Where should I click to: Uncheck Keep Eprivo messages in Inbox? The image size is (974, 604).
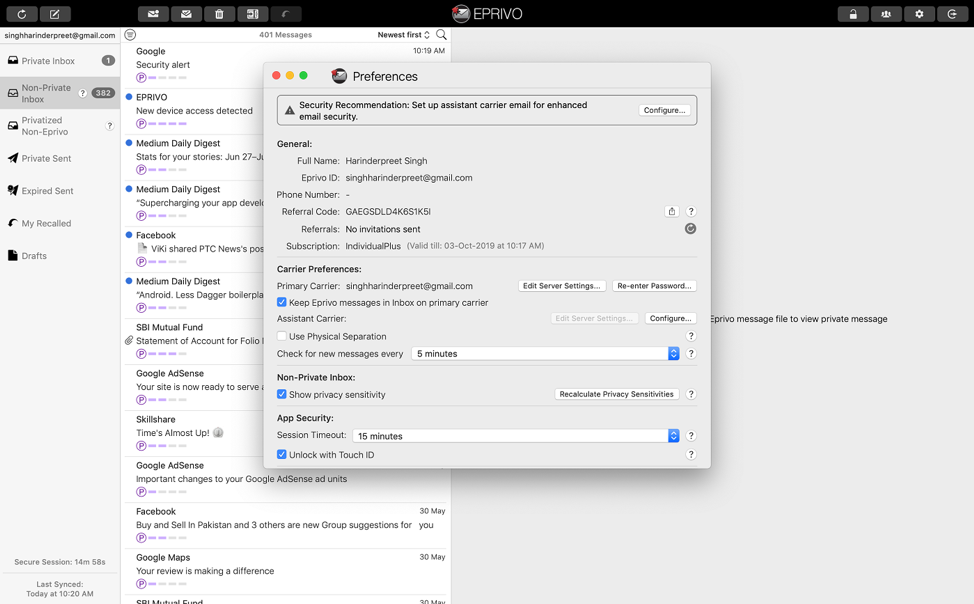click(282, 302)
